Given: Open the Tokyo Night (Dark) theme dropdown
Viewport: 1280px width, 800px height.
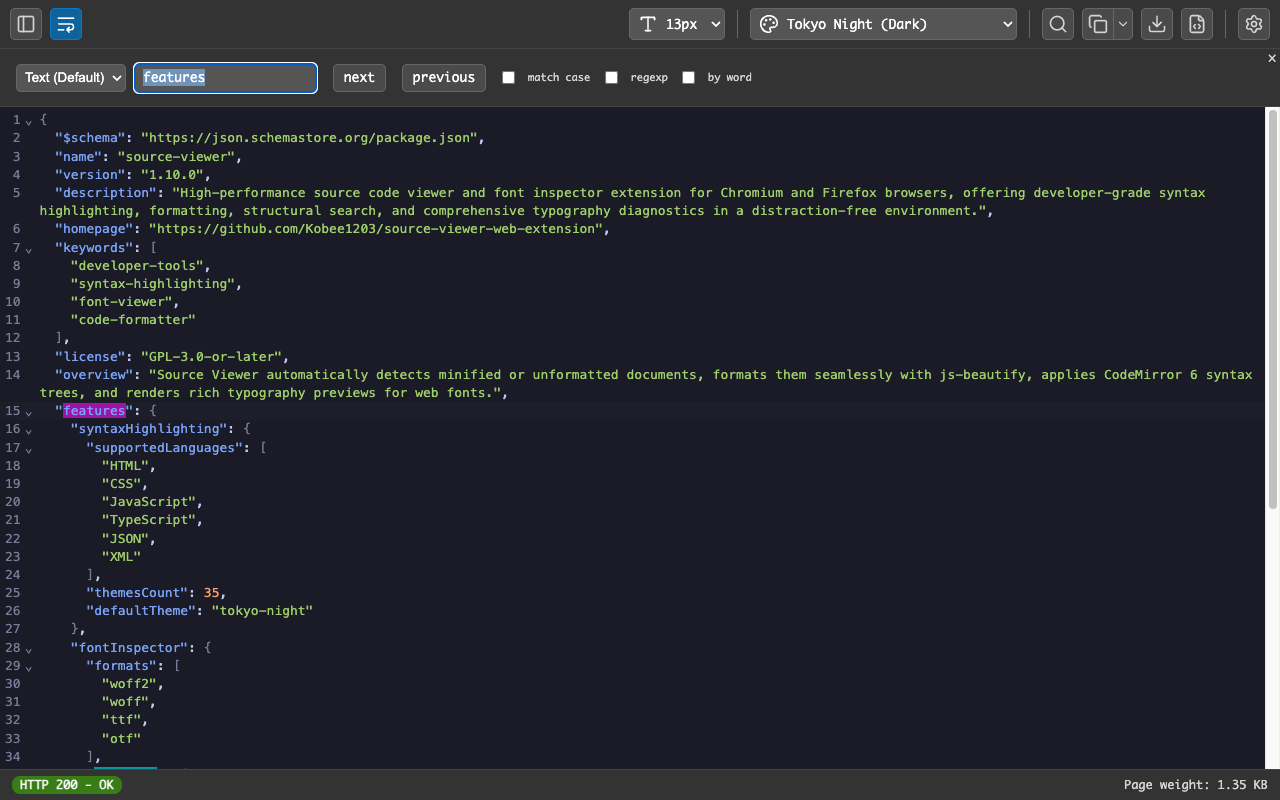Looking at the screenshot, I should 883,24.
